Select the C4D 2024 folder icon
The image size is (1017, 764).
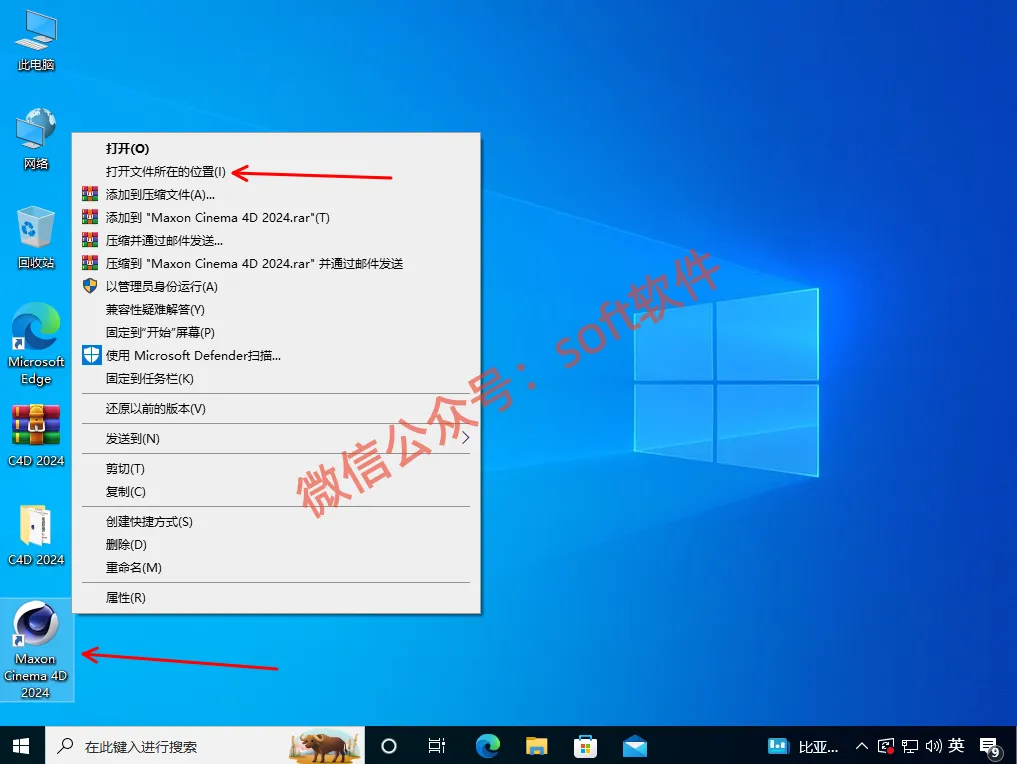point(36,534)
